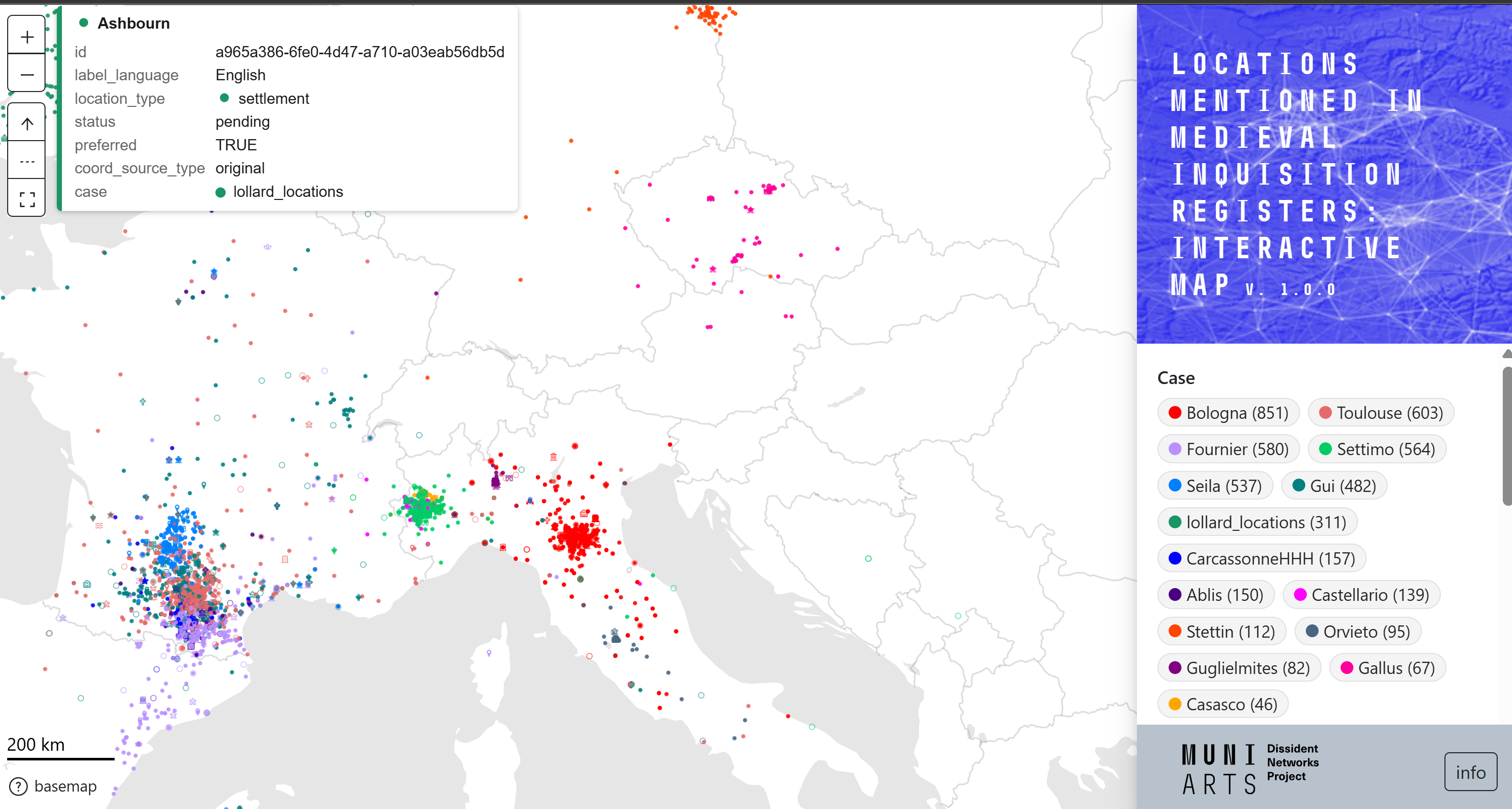1512x809 pixels.
Task: Select the Stettin (112) case chip
Action: pyautogui.click(x=1221, y=631)
